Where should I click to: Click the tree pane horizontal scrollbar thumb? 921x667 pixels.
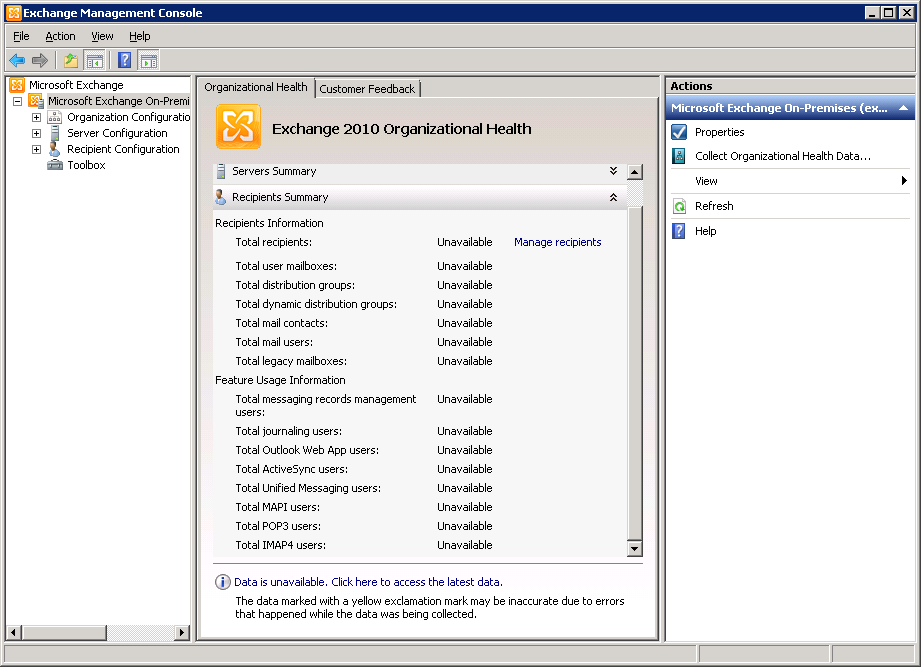coord(65,632)
